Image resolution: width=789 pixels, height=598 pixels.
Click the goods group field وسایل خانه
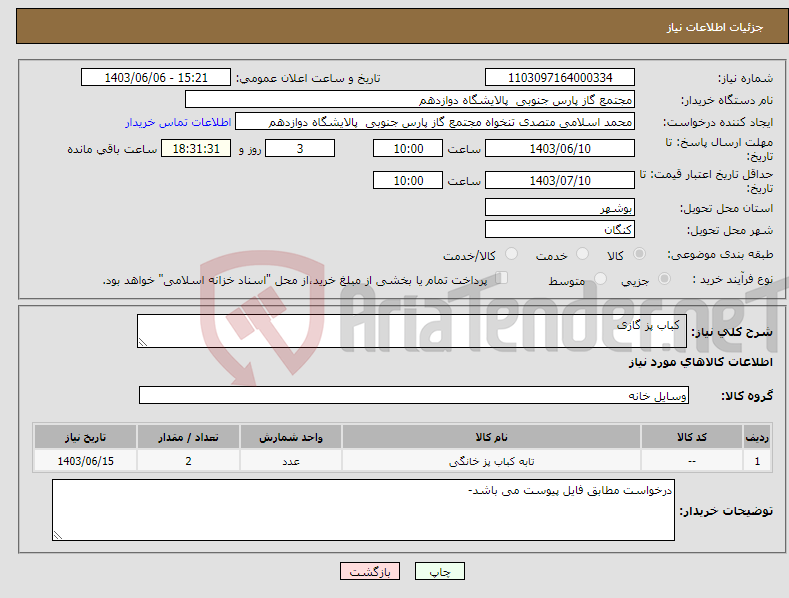tap(414, 396)
